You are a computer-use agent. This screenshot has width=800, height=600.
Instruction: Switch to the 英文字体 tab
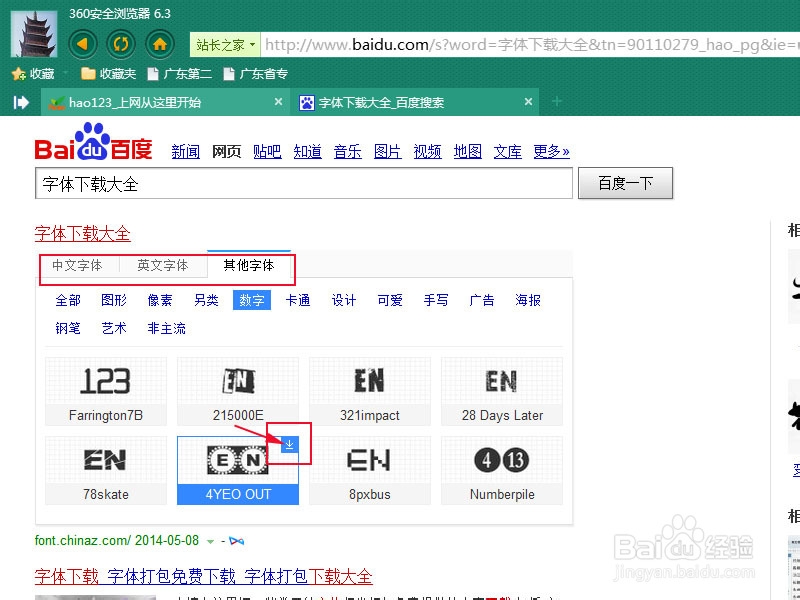(163, 265)
